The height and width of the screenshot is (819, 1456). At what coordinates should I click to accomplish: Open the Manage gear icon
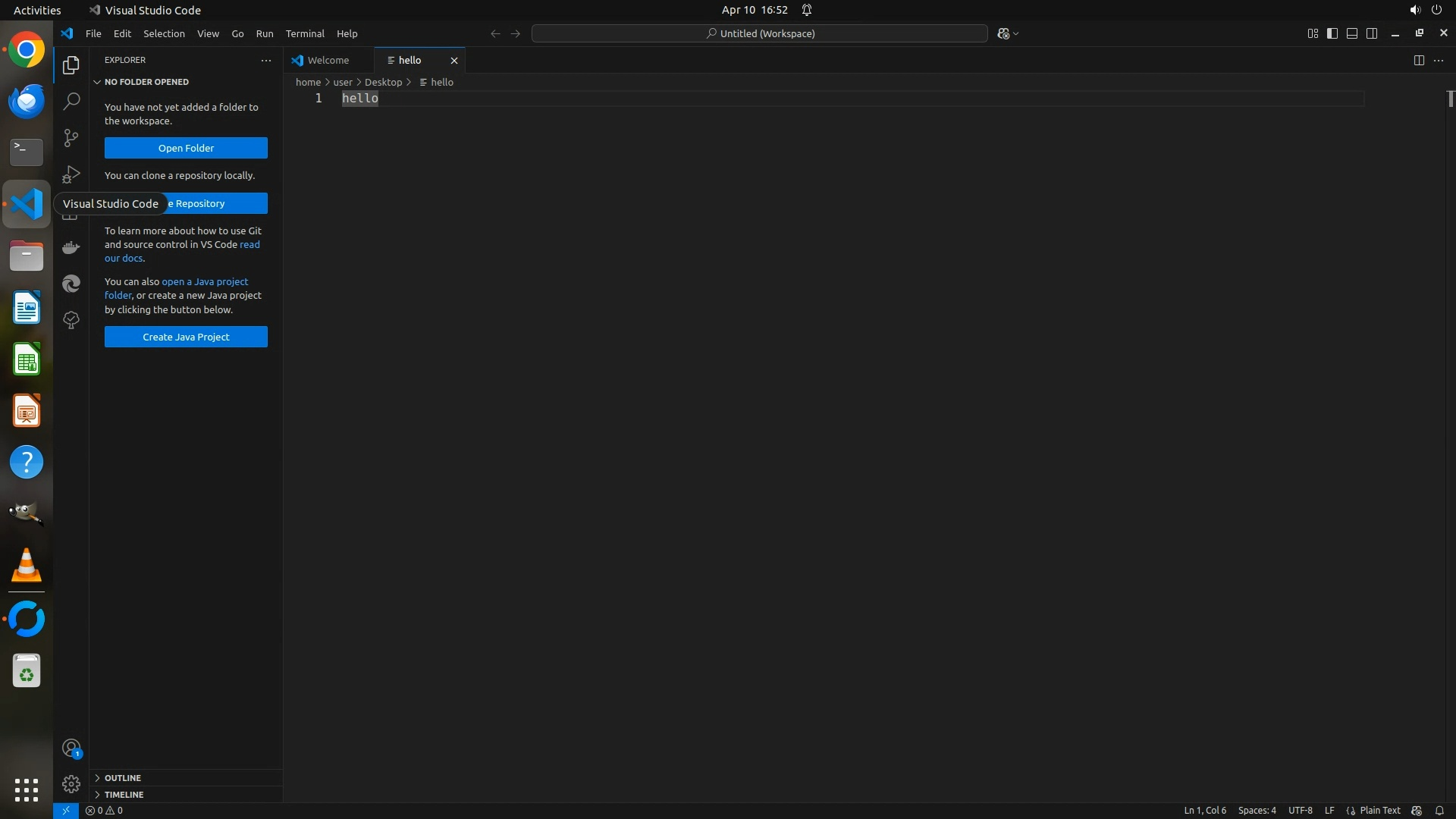pyautogui.click(x=71, y=783)
